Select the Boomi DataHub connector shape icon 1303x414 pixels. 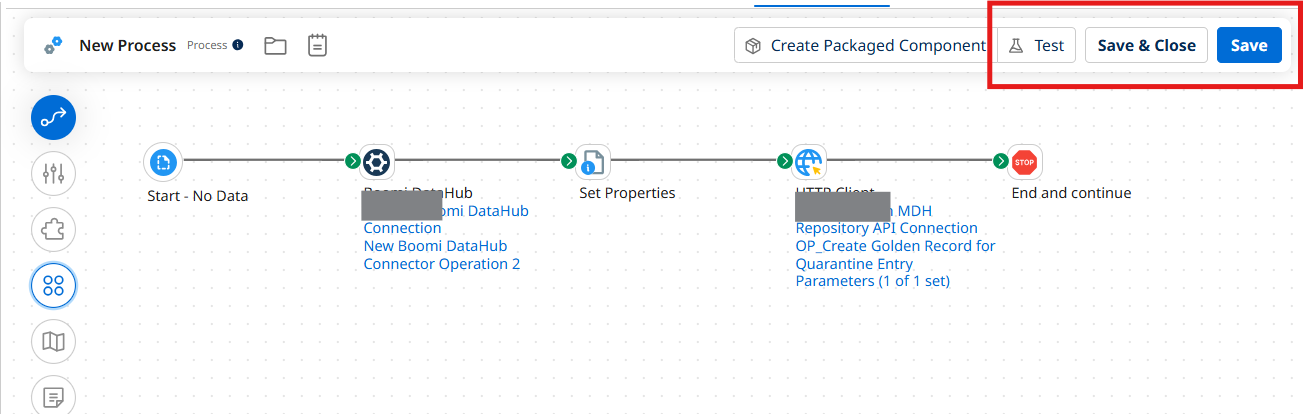coord(377,161)
